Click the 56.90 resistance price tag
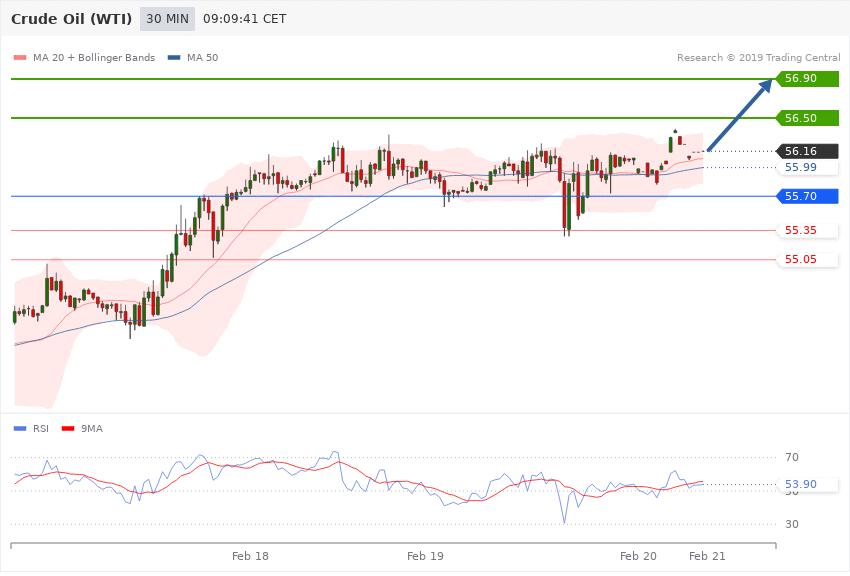 click(x=807, y=79)
